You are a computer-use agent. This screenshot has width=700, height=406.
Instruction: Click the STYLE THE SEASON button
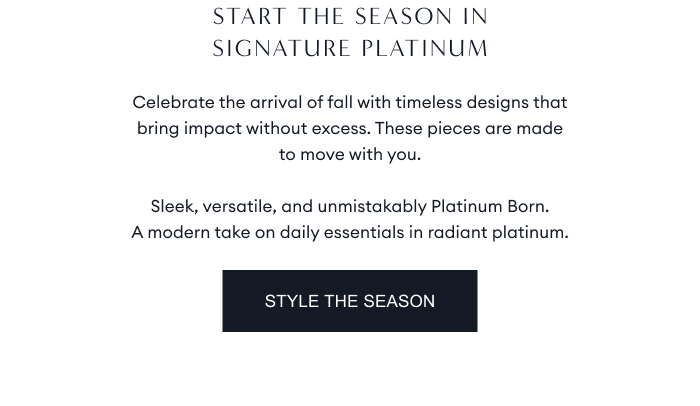(x=349, y=301)
